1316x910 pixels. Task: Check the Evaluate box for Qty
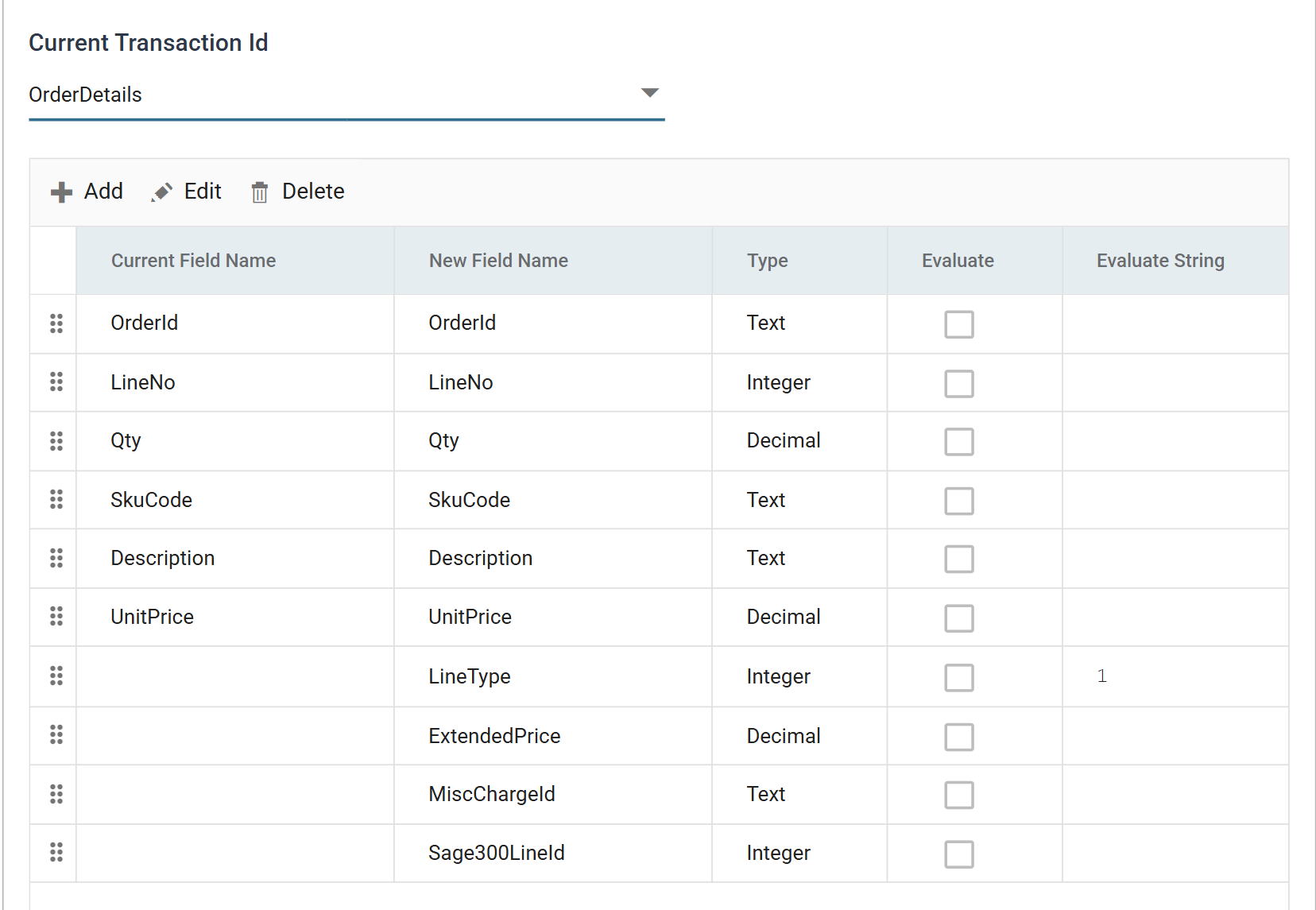click(959, 442)
